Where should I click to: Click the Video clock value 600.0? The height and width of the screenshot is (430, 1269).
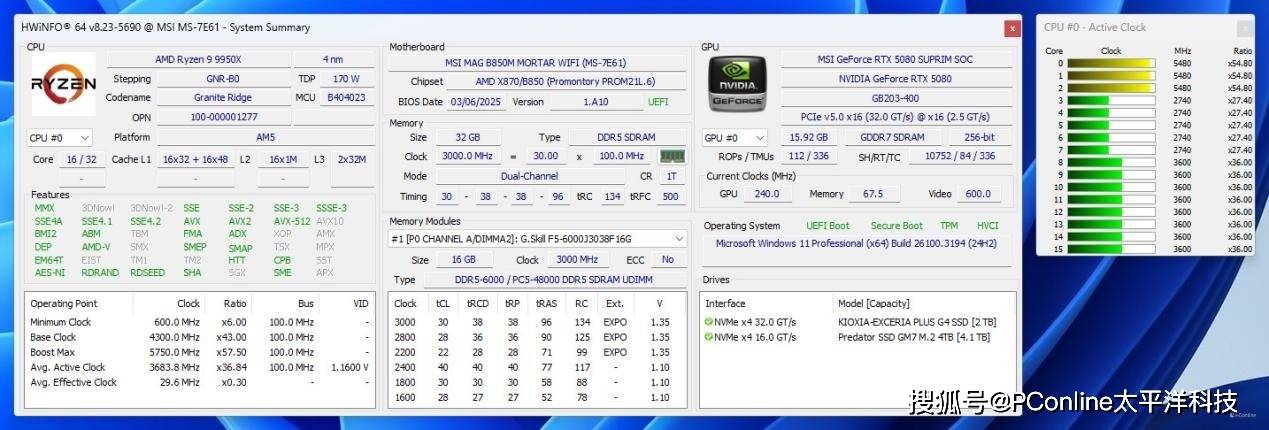[x=977, y=194]
